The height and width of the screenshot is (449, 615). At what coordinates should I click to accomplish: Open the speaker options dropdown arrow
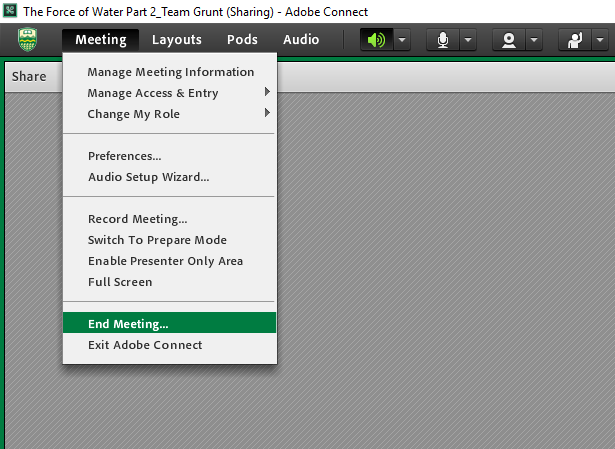402,40
